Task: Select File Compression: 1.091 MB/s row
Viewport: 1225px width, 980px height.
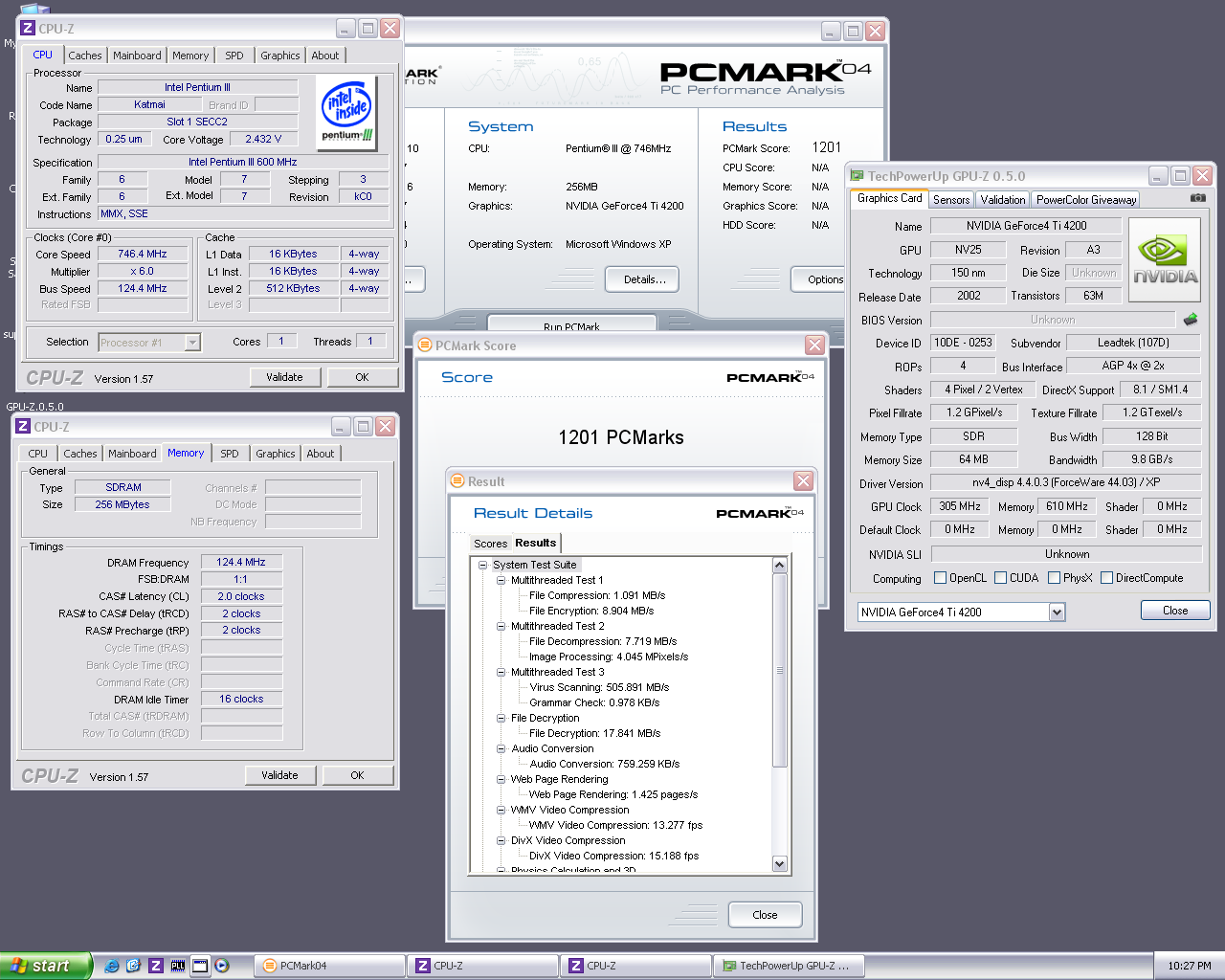Action: click(597, 595)
